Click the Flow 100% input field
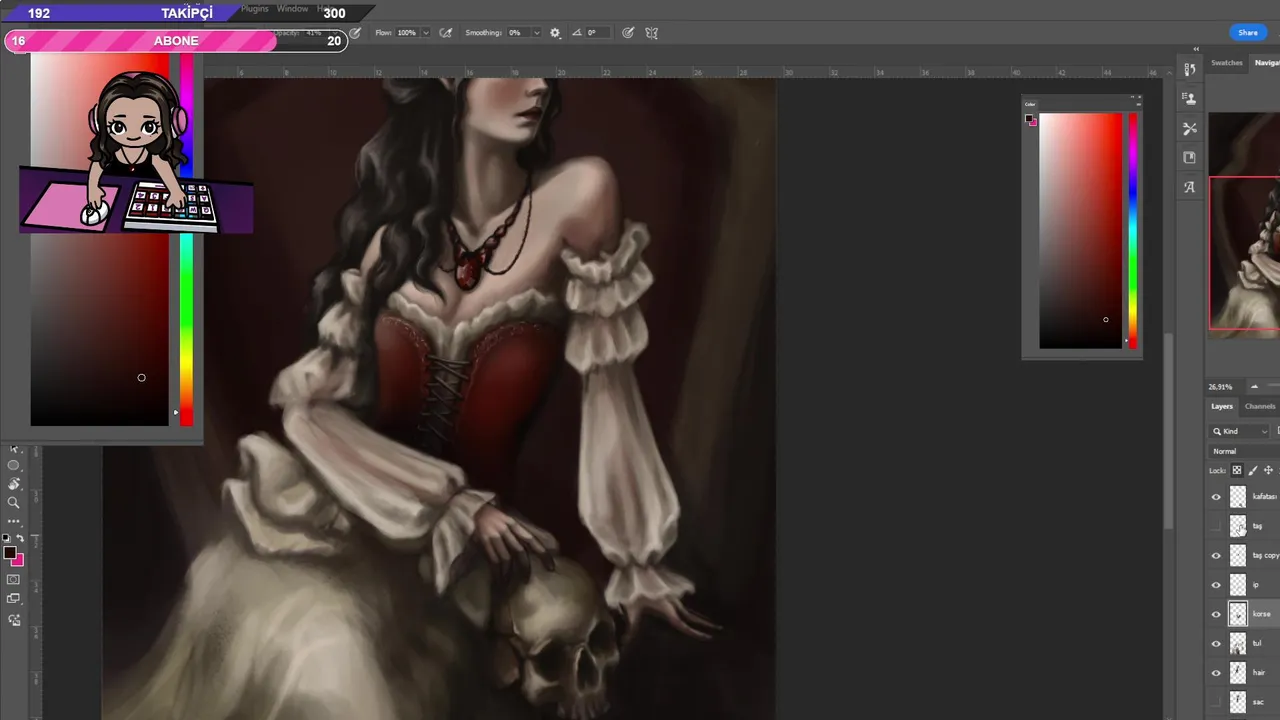The height and width of the screenshot is (720, 1280). 407,33
